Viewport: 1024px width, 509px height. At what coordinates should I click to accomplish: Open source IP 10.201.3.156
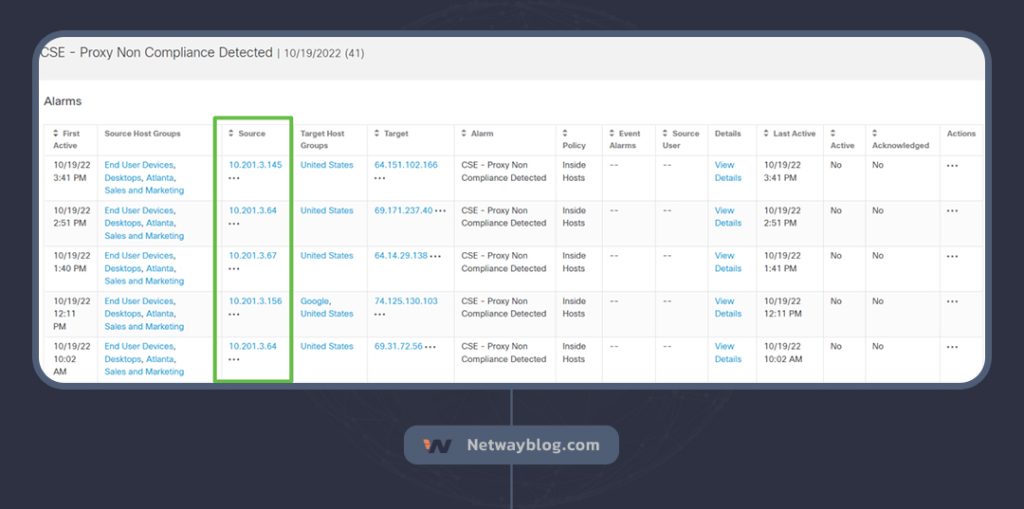(x=255, y=301)
